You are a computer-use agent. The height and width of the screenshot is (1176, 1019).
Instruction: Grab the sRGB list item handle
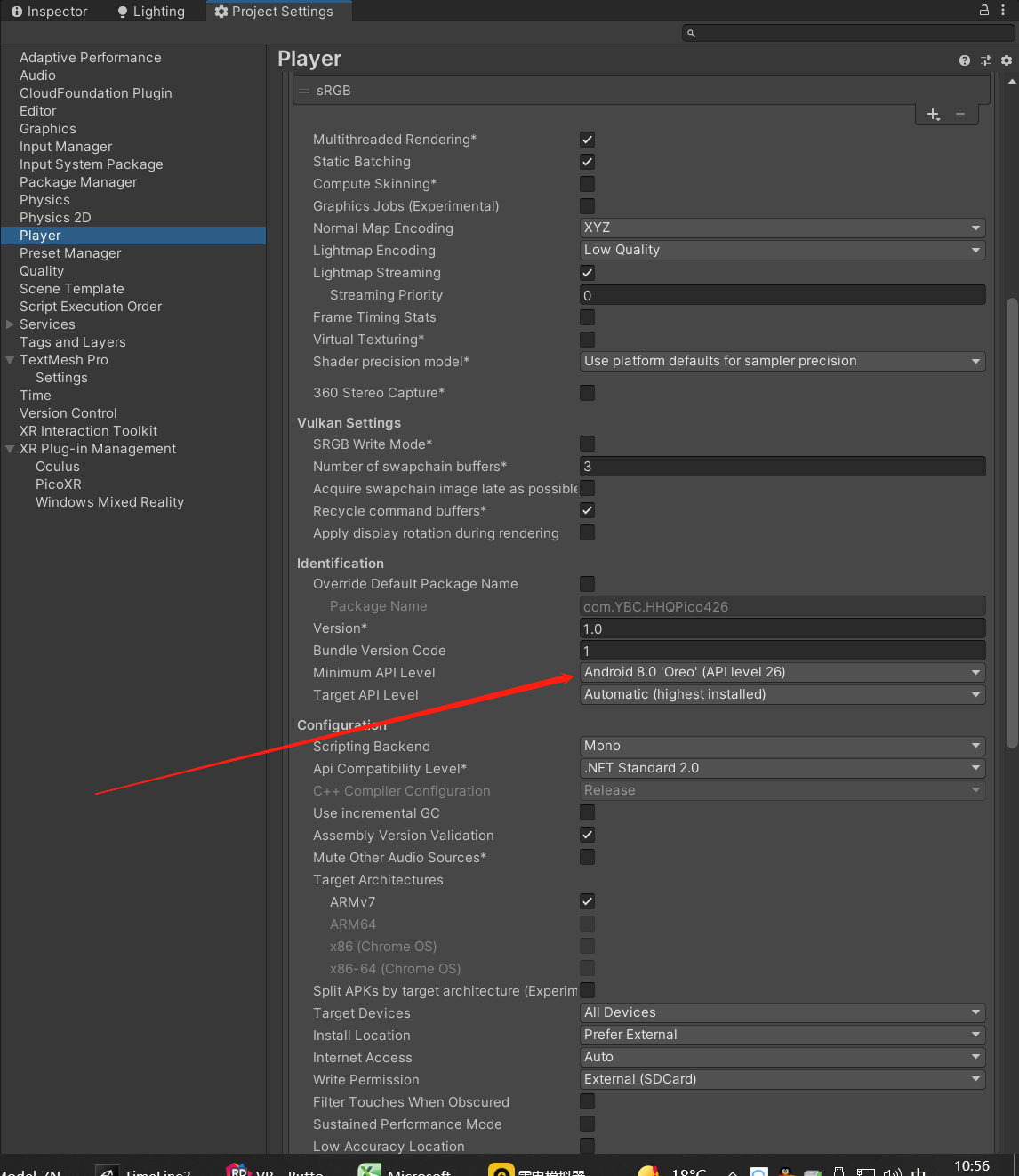point(304,91)
